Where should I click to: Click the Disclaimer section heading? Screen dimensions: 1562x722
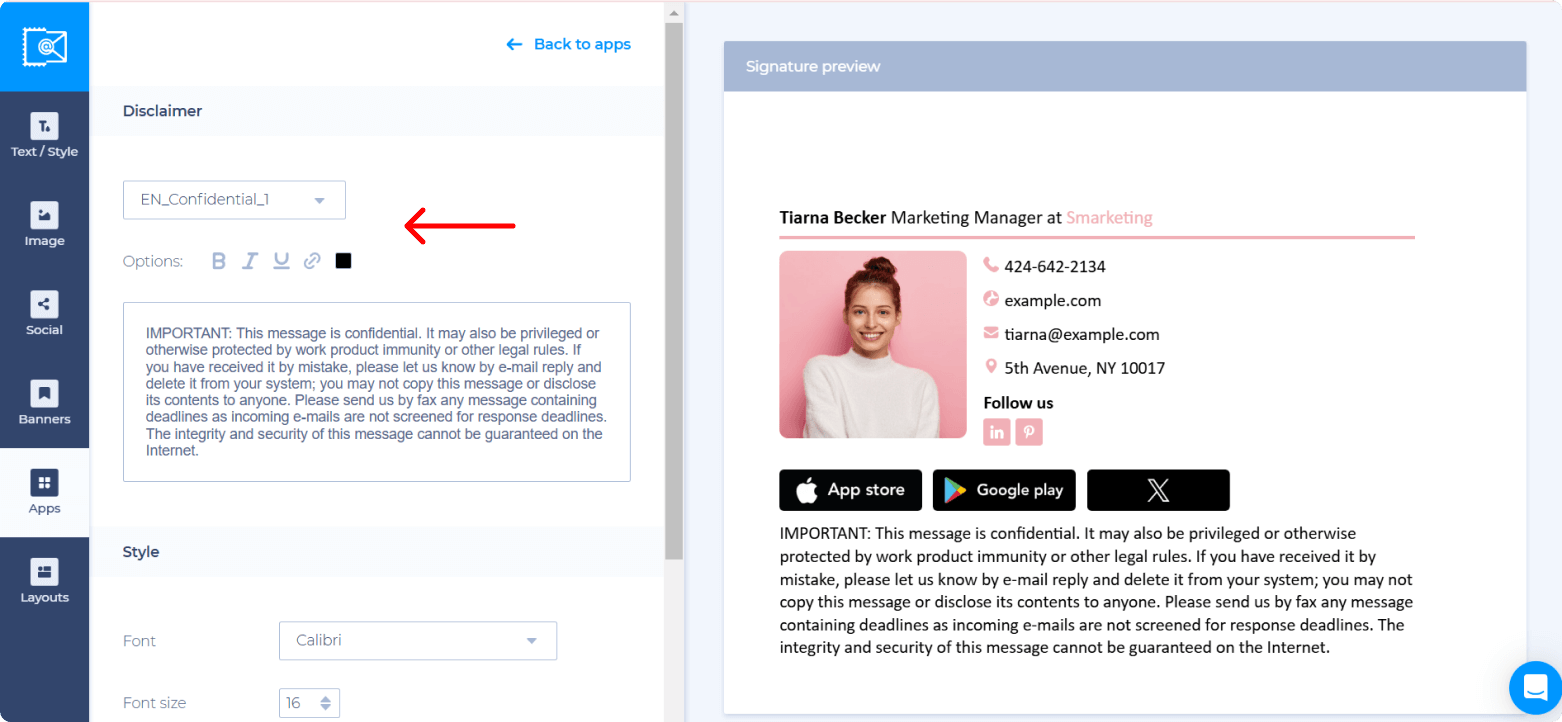pyautogui.click(x=162, y=111)
